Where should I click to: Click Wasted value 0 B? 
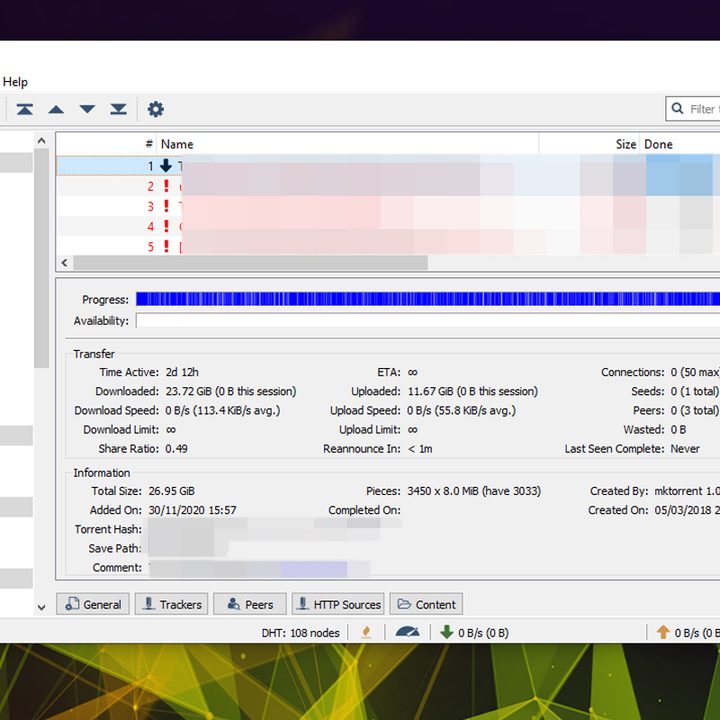coord(678,429)
